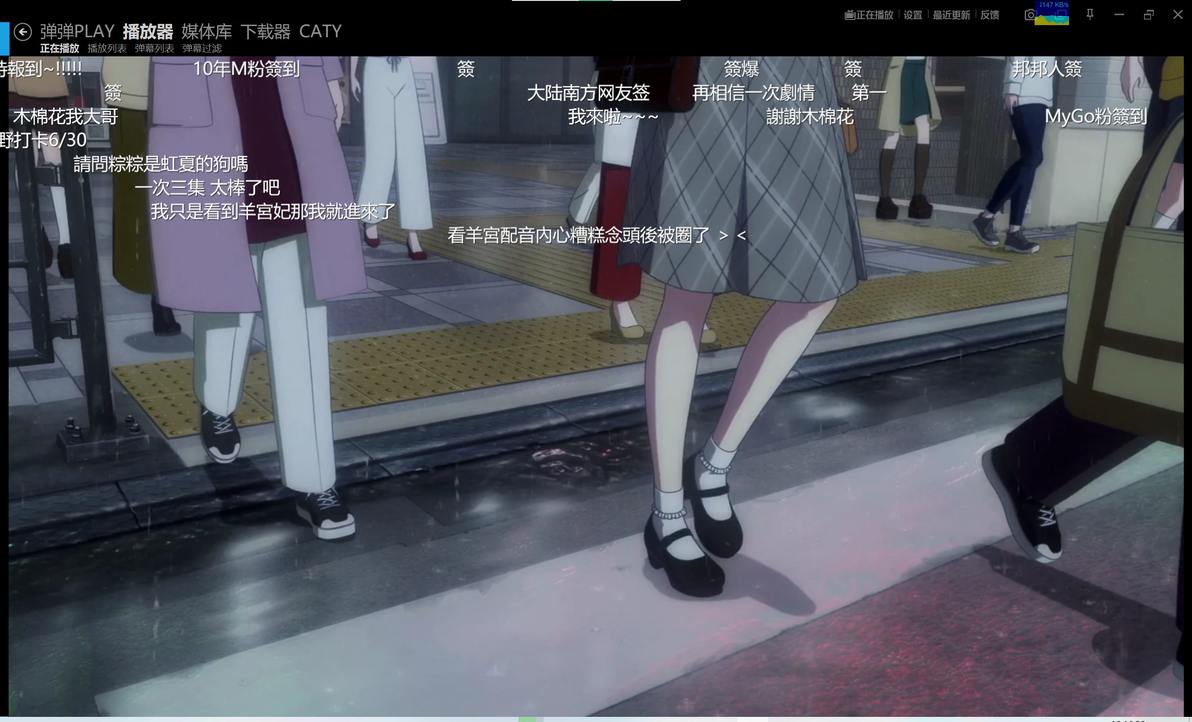Open the 媒体库 media library tab
This screenshot has height=722, width=1192.
coord(207,31)
